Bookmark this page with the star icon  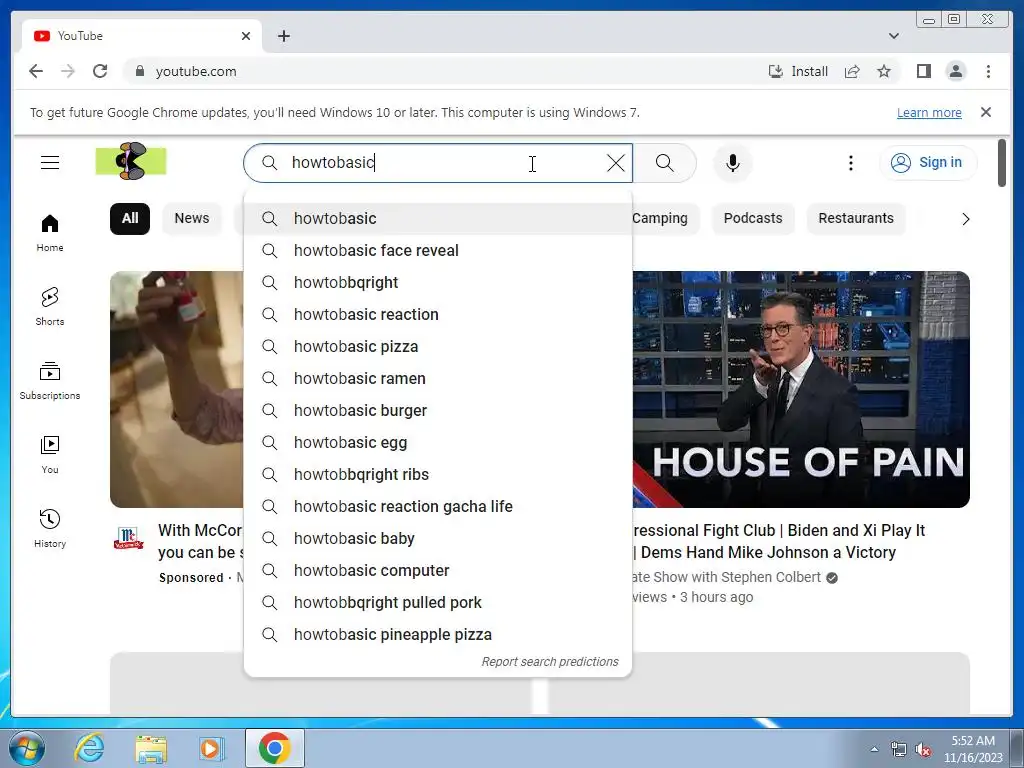(x=884, y=71)
